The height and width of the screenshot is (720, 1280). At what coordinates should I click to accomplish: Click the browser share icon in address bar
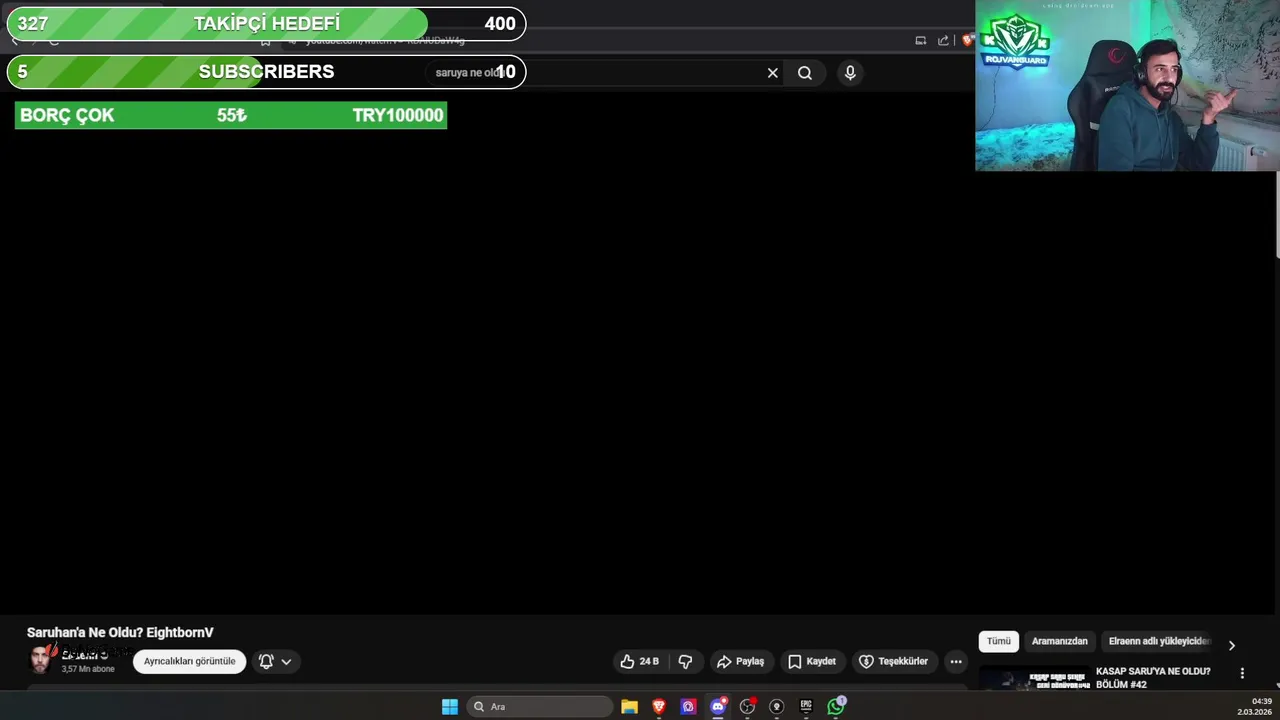click(943, 41)
